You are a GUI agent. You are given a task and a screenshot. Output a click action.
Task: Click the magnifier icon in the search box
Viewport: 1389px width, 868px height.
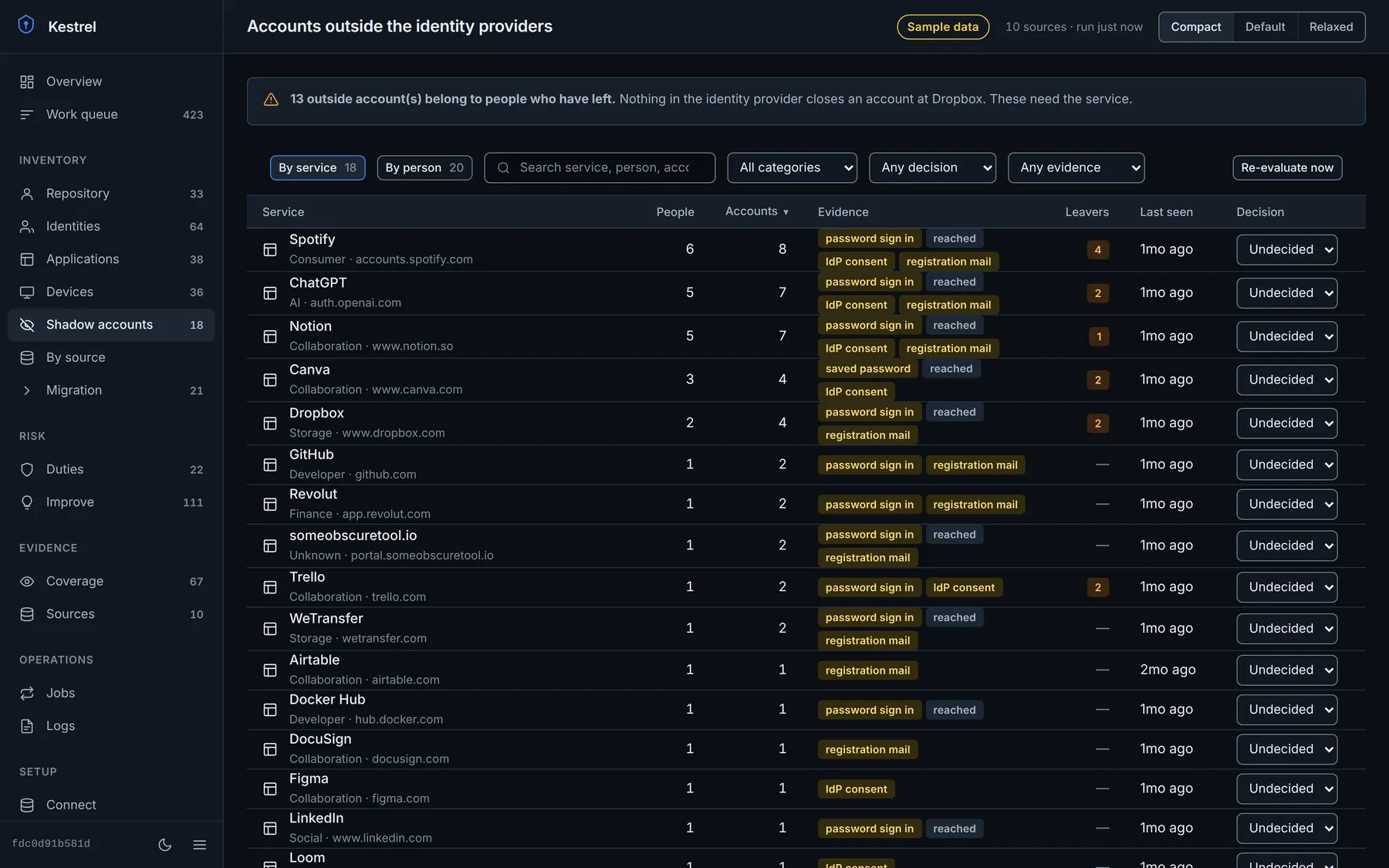pos(503,168)
